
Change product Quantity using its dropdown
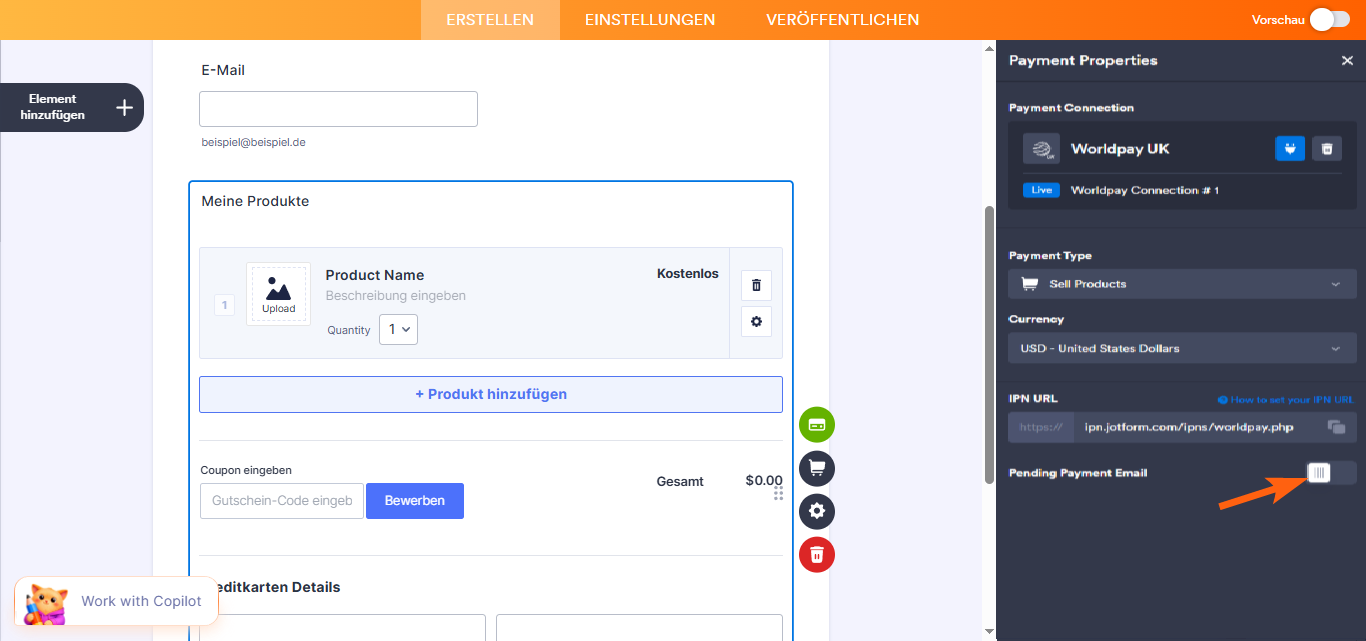(x=397, y=329)
